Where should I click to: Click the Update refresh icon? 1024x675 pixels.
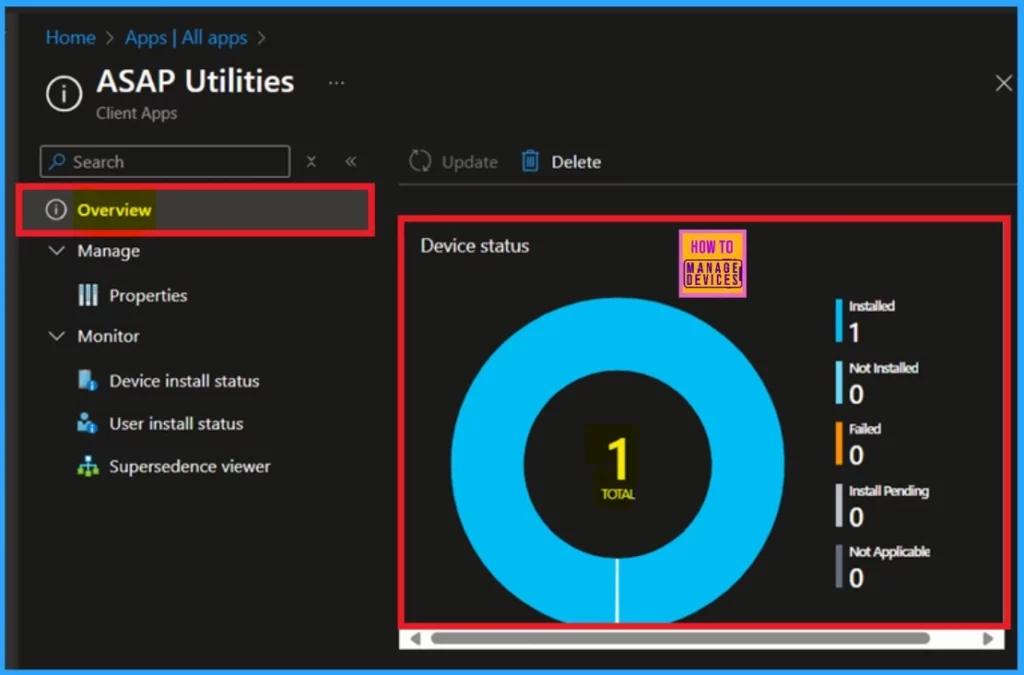(x=420, y=161)
